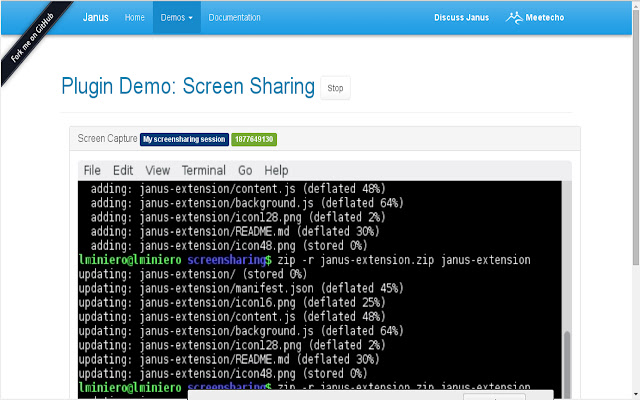Open the View menu in terminal
Screen dimensions: 640x400
pos(157,170)
